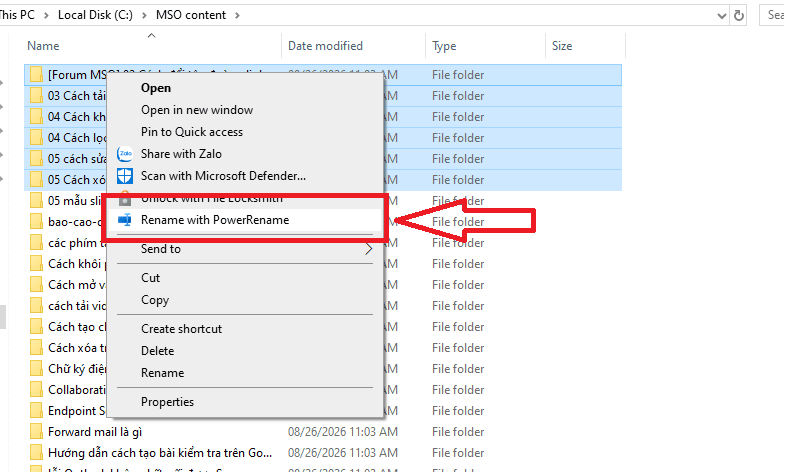Expand the Send to submenu arrow
This screenshot has width=788, height=474.
coord(368,249)
